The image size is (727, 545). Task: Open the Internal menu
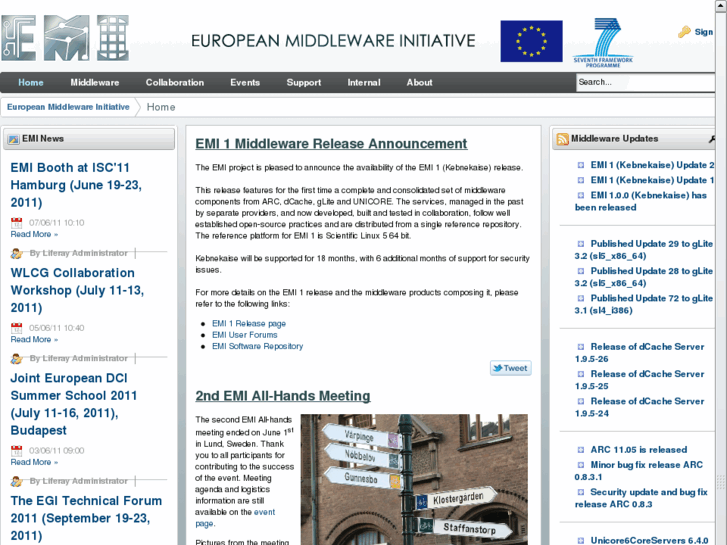[364, 83]
